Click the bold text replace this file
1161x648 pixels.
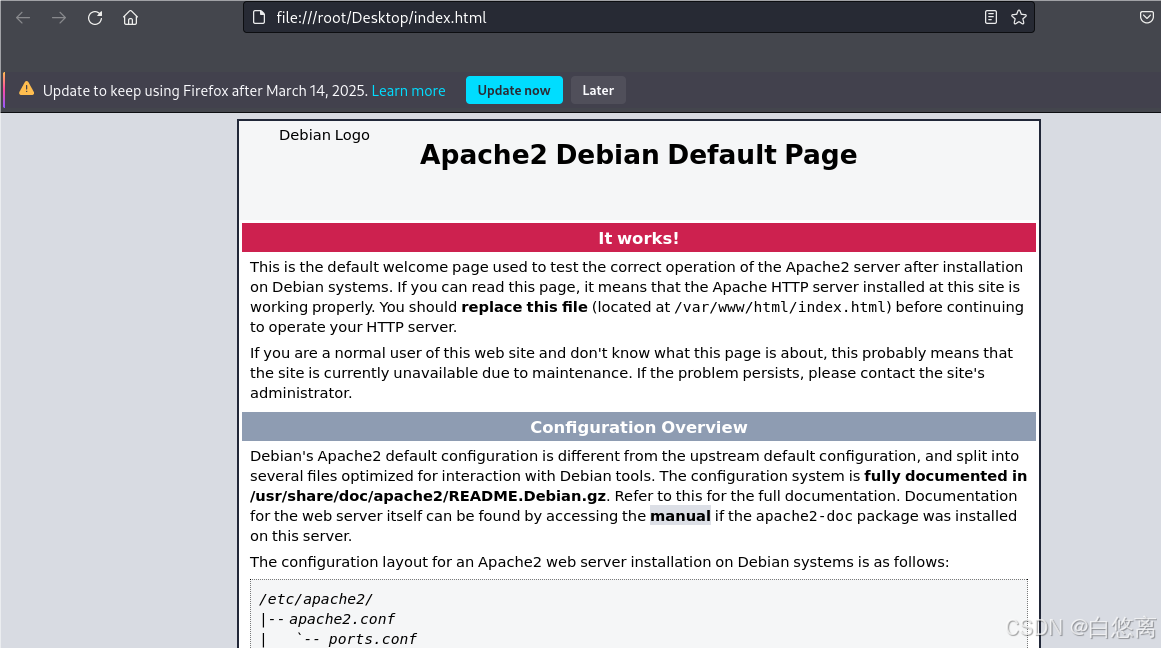point(524,307)
